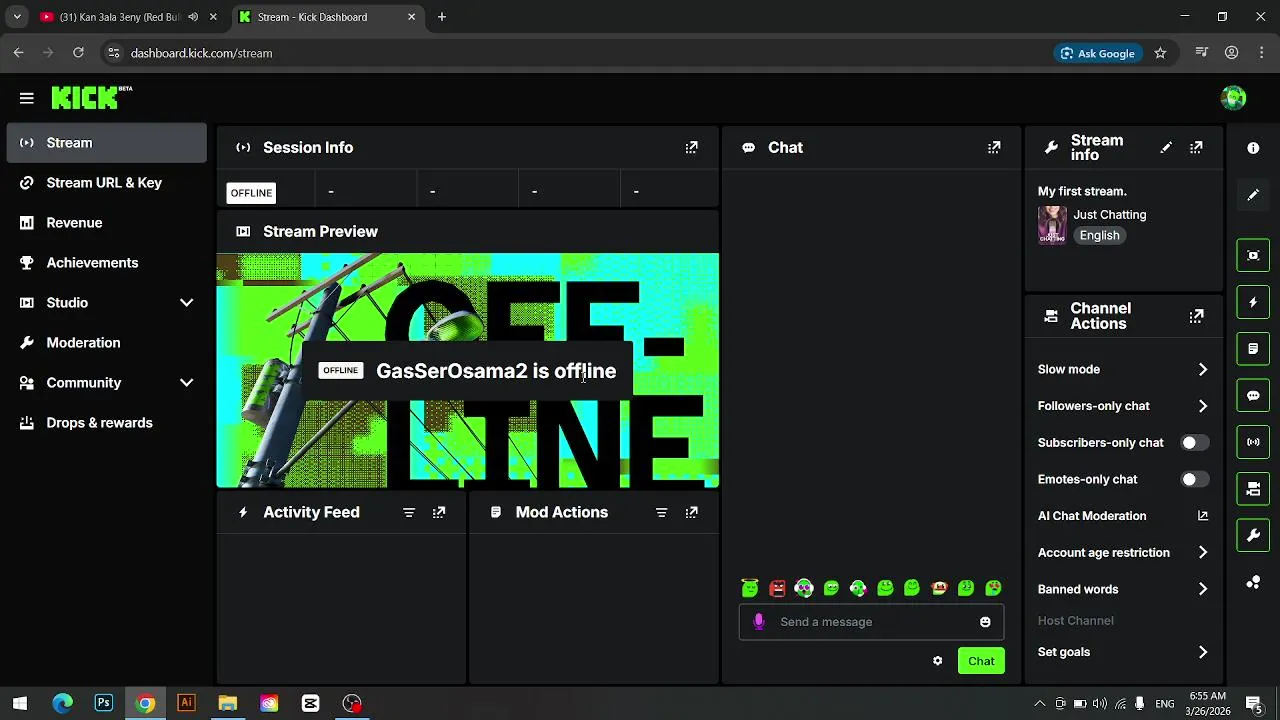Screen dimensions: 1280x720
Task: Open Banned words settings
Action: tap(1123, 589)
